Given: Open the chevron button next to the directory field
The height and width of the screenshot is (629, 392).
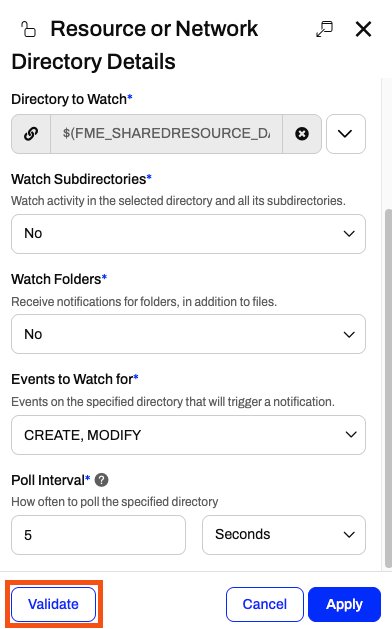Looking at the screenshot, I should click(x=345, y=134).
